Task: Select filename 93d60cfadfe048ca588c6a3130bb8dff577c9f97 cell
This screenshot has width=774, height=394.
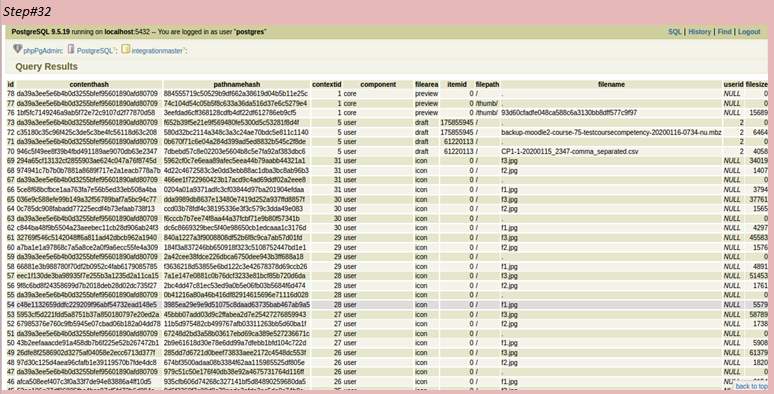Action: 569,113
